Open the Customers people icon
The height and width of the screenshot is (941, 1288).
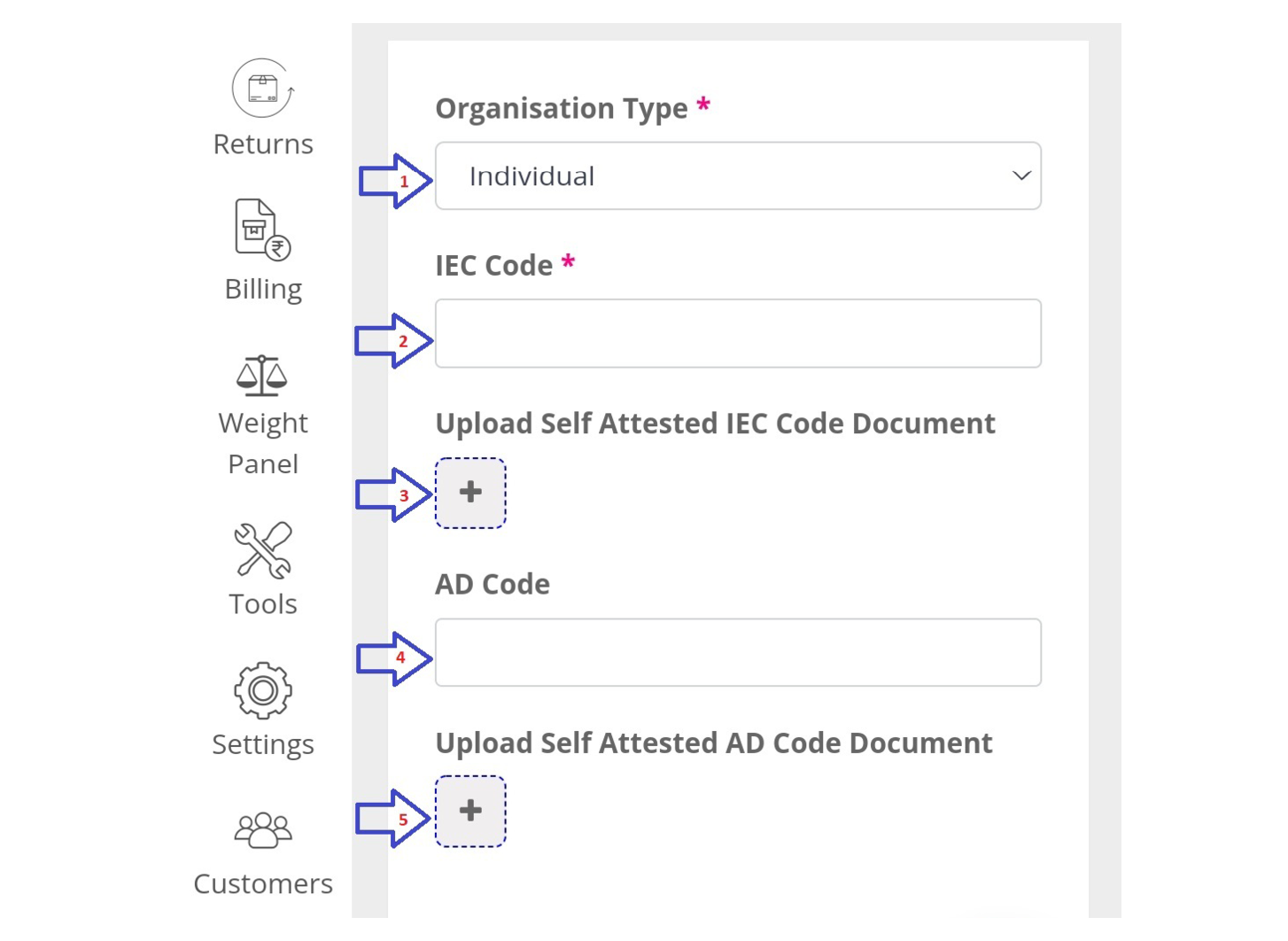(x=263, y=830)
